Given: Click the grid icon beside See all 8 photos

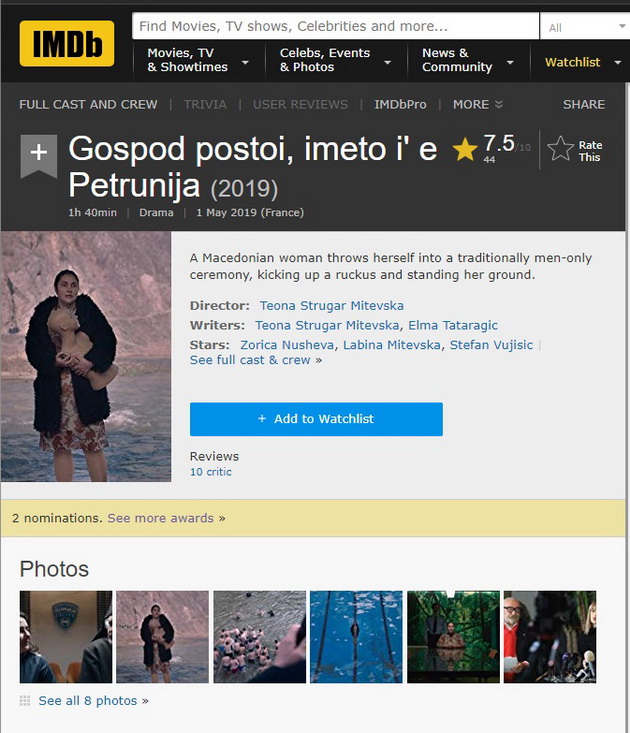Looking at the screenshot, I should (x=25, y=700).
